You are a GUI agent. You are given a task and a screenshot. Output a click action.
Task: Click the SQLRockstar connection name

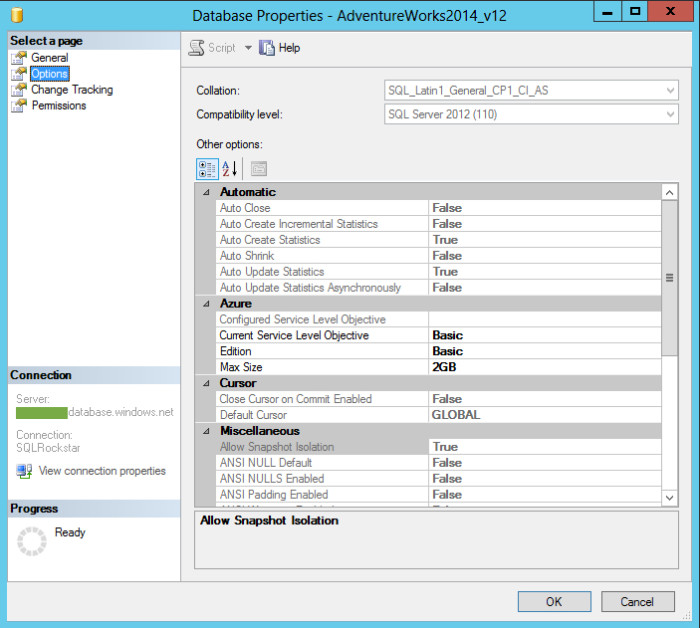(x=48, y=448)
